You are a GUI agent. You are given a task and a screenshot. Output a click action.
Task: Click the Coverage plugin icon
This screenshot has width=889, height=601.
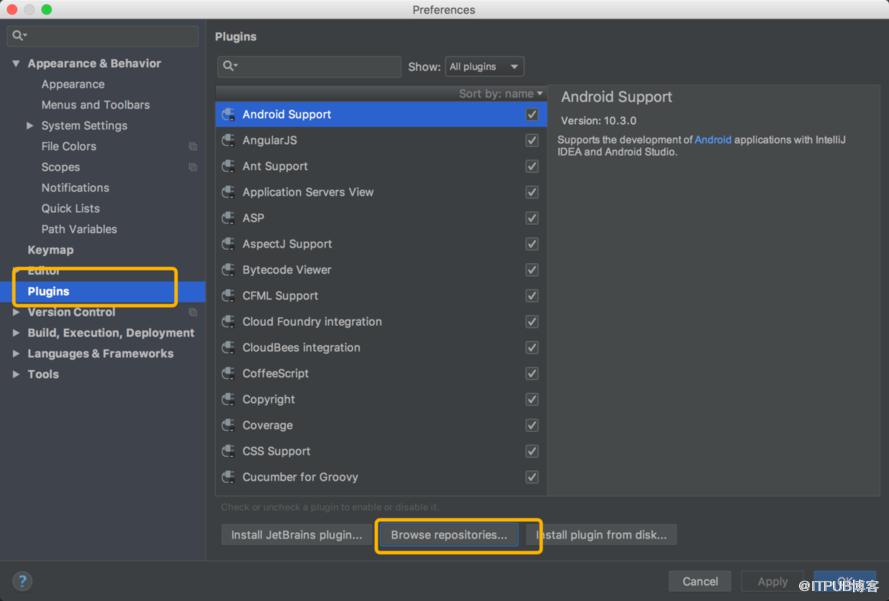coord(228,425)
